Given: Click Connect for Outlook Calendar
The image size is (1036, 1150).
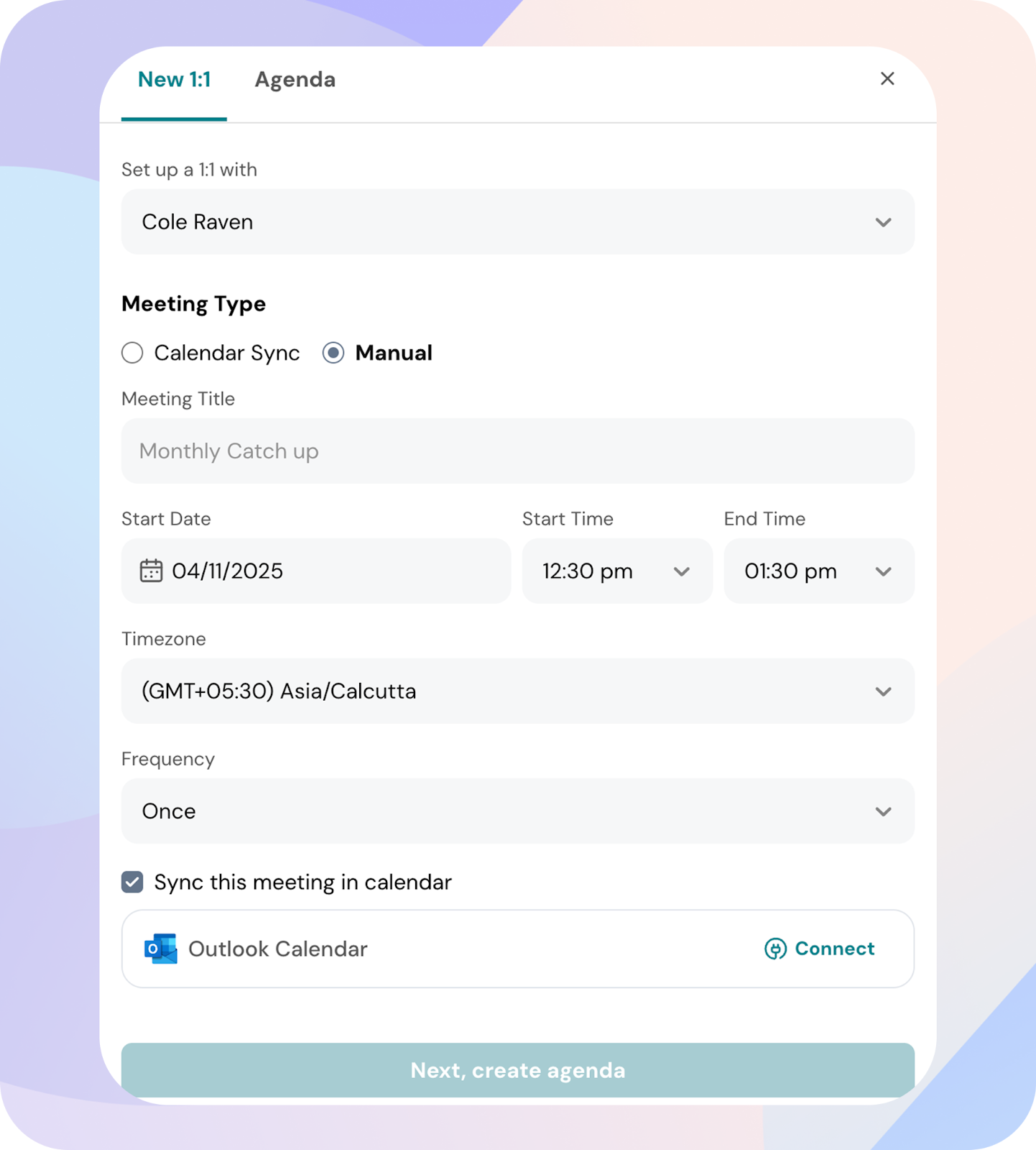Looking at the screenshot, I should pos(833,949).
